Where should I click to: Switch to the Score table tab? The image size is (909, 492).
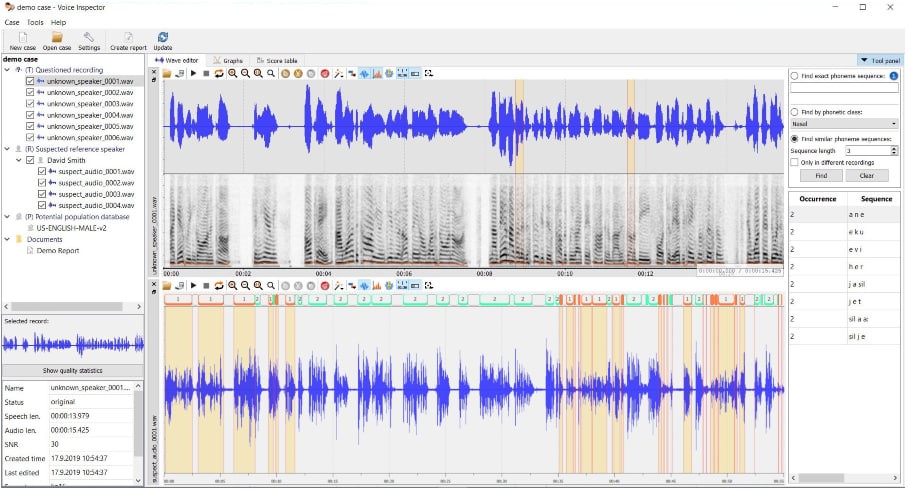pos(277,60)
